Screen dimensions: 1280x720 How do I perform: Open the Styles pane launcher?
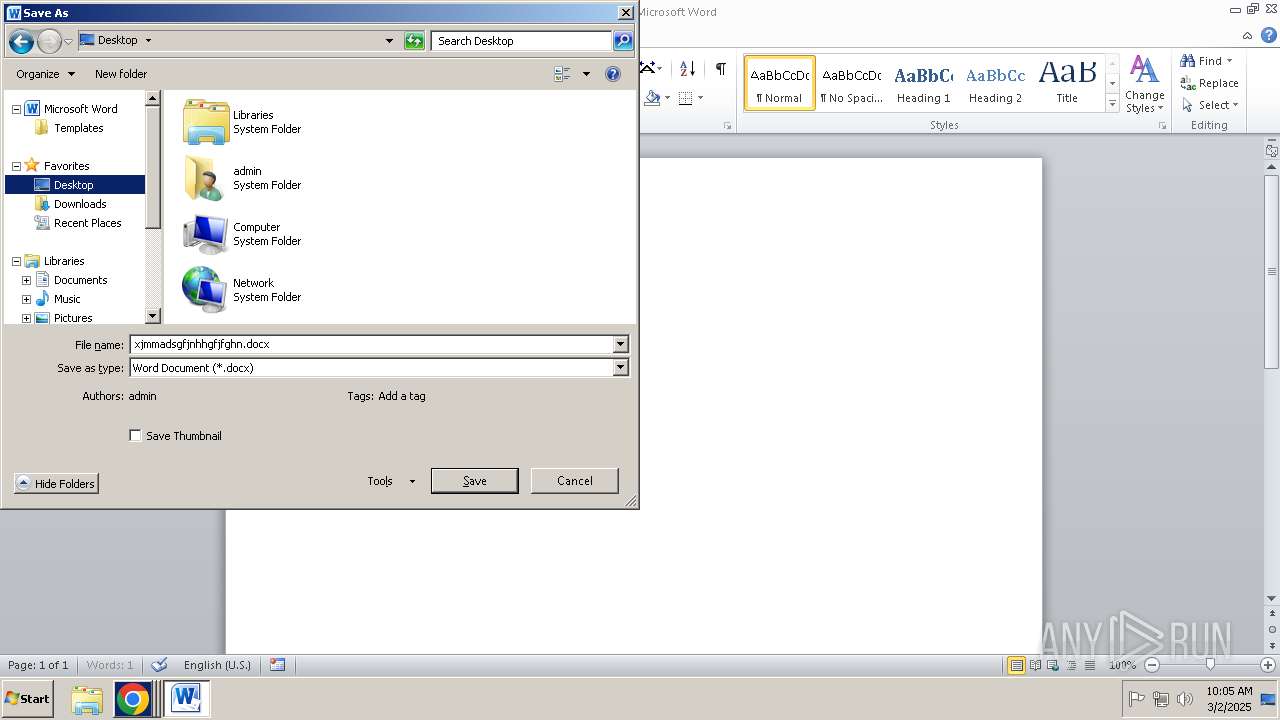(1162, 126)
